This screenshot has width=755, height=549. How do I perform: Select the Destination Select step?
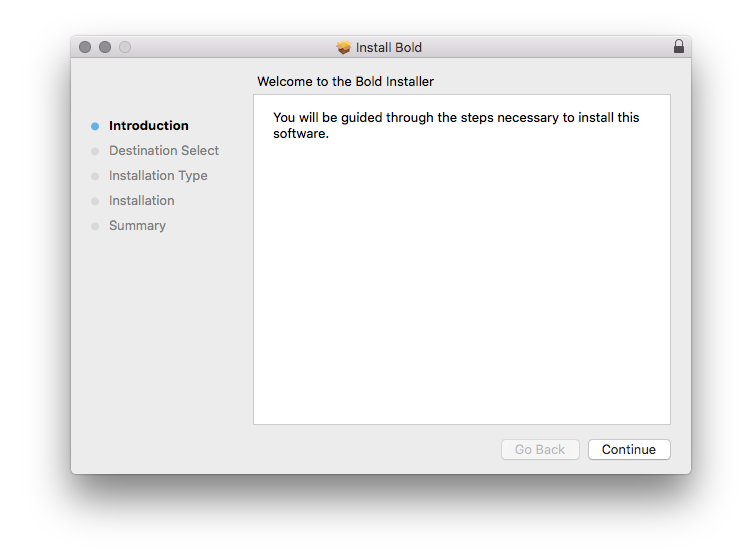pos(163,151)
